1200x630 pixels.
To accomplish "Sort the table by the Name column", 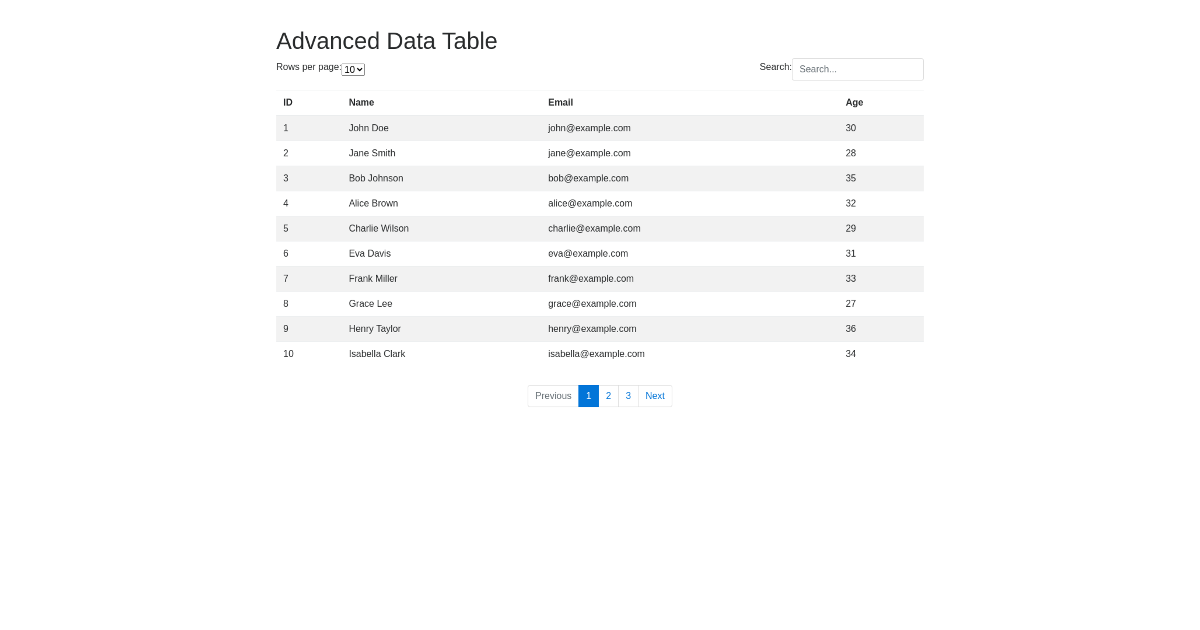I will [361, 102].
